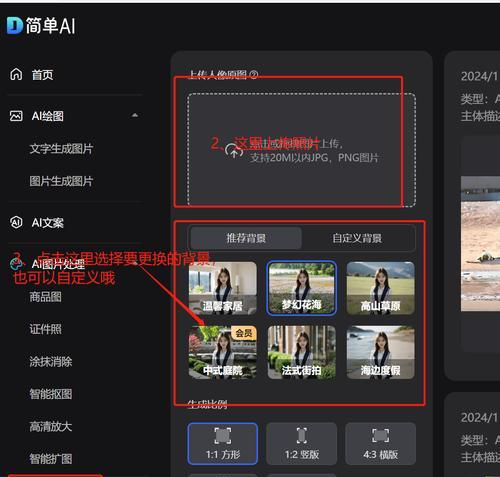
Task: Click the AI图片处理 sidebar icon
Action: coord(17,264)
